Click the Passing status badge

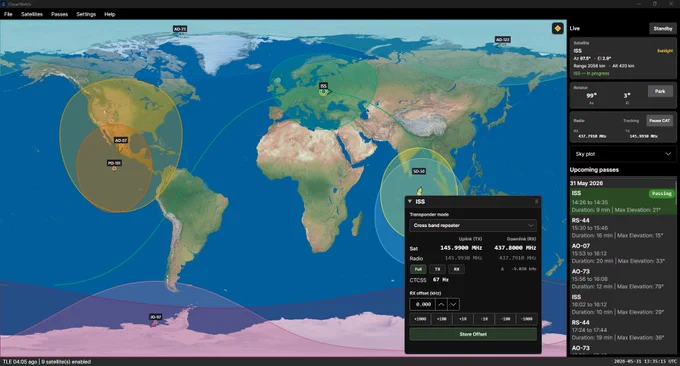[661, 194]
